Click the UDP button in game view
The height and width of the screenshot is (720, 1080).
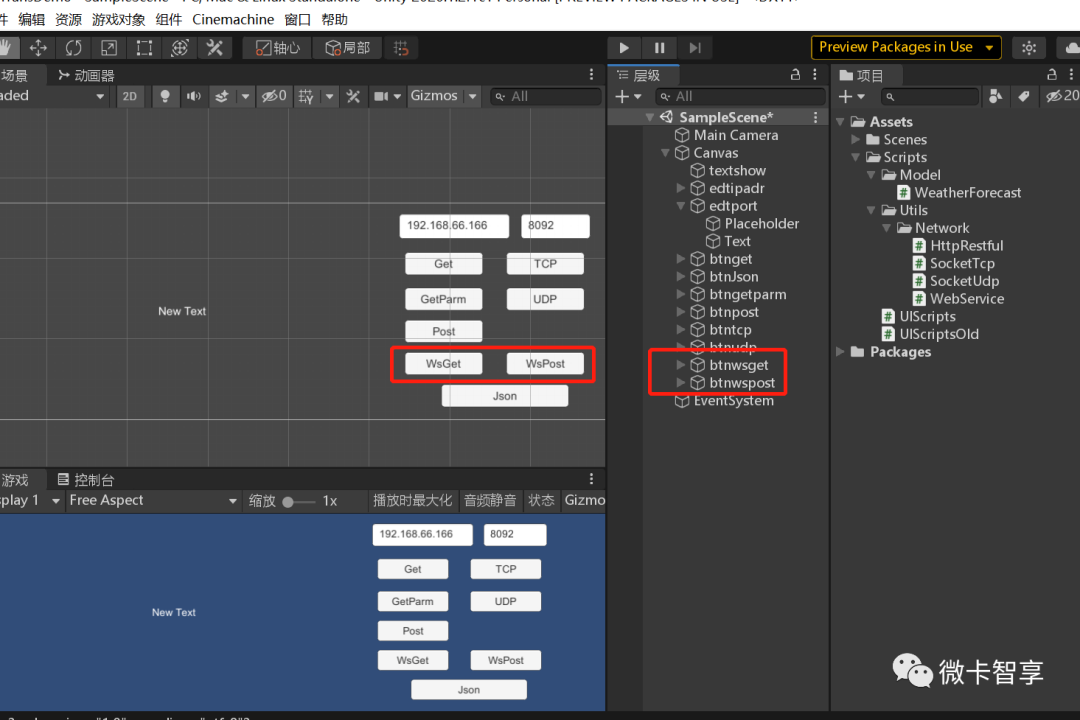point(506,601)
